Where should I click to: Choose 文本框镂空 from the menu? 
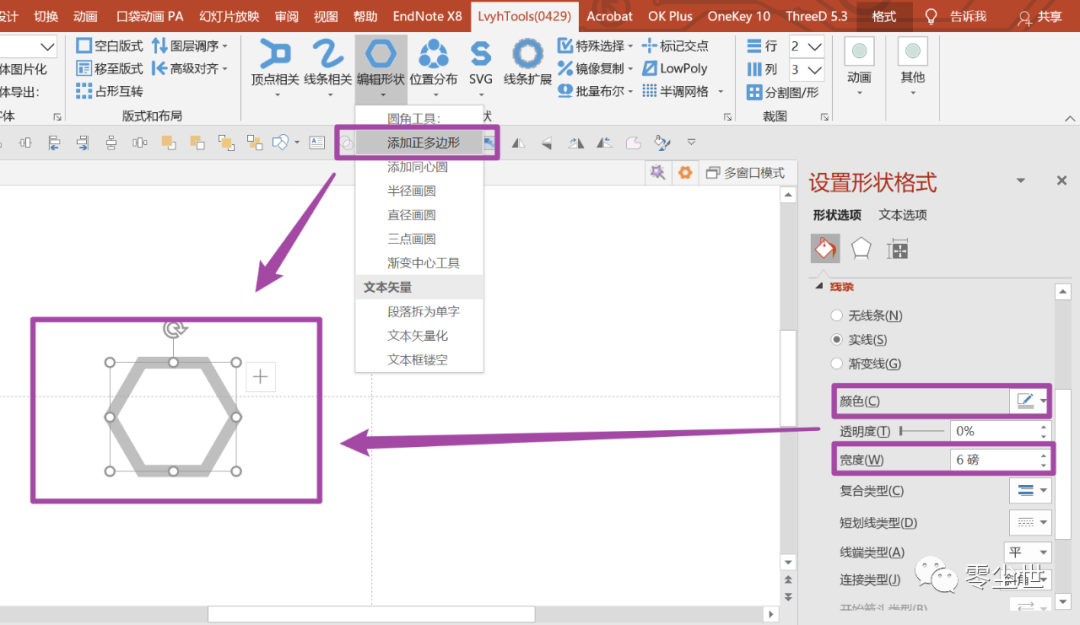(419, 360)
